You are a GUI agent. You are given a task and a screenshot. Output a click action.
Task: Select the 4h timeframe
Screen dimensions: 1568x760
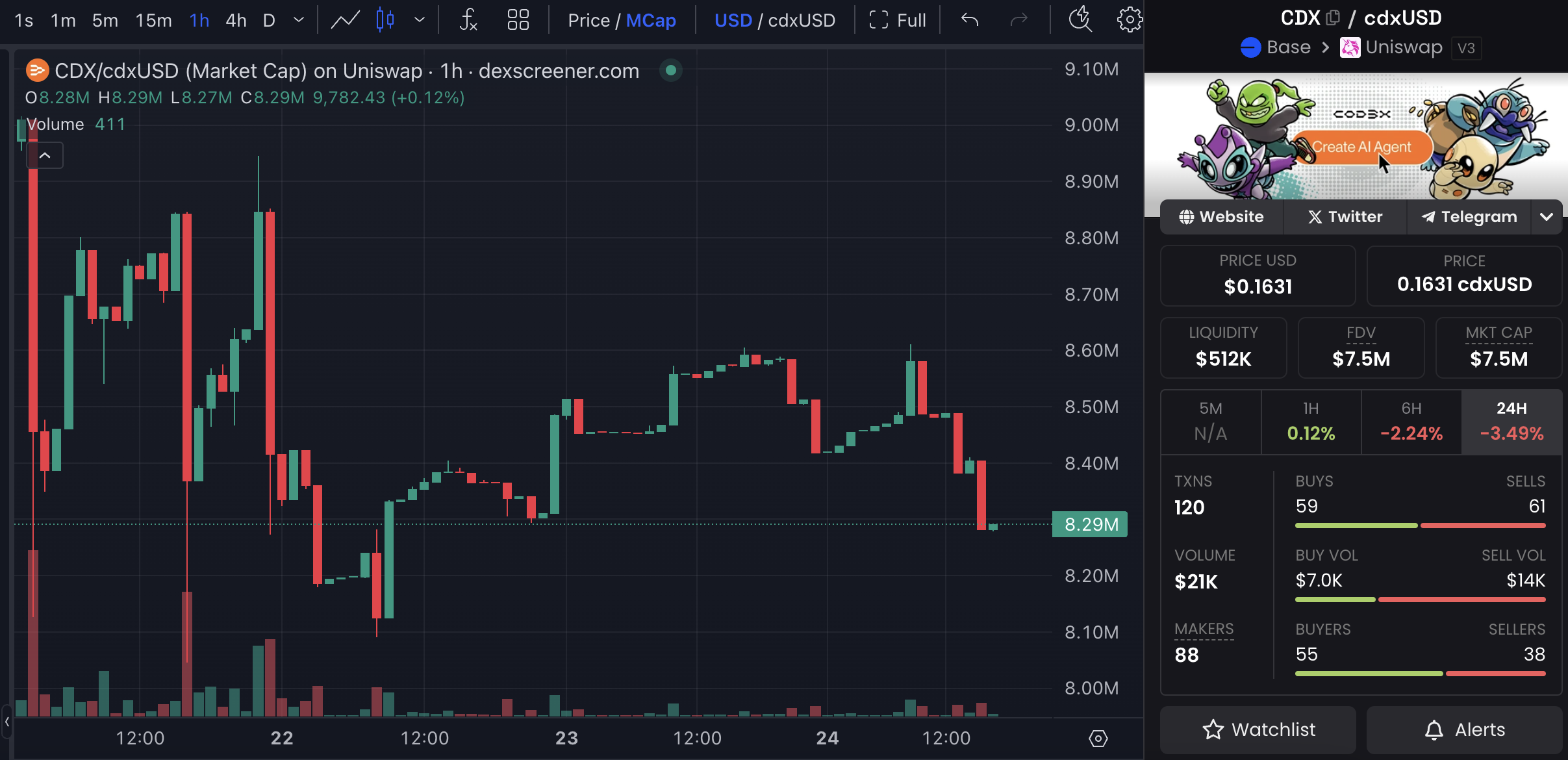(x=236, y=20)
